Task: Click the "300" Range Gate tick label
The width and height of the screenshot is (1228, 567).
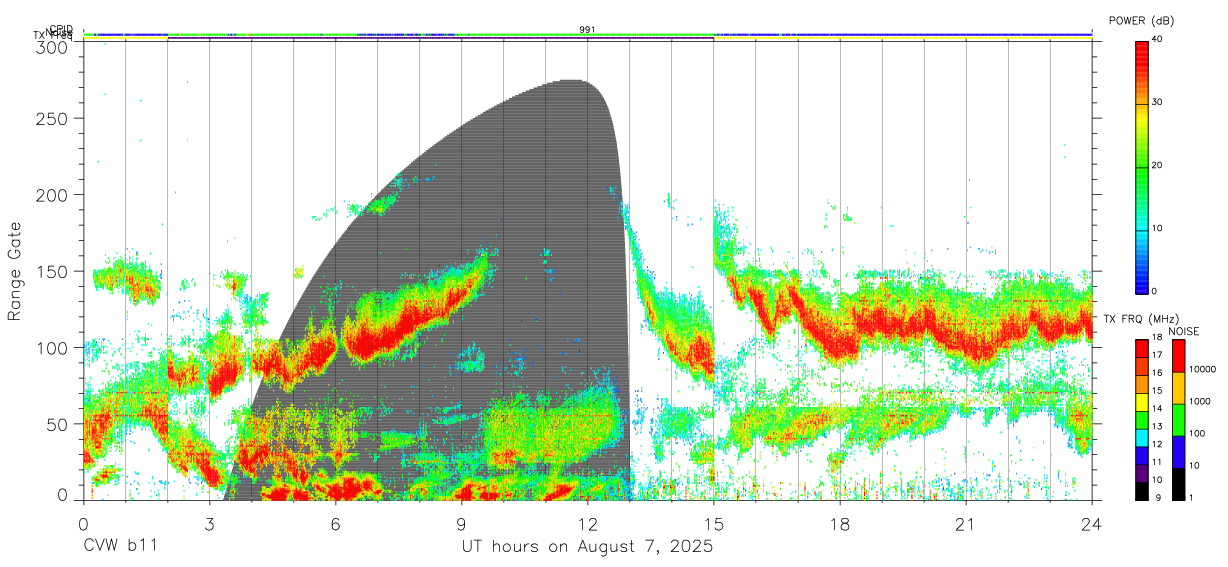Action: coord(53,47)
